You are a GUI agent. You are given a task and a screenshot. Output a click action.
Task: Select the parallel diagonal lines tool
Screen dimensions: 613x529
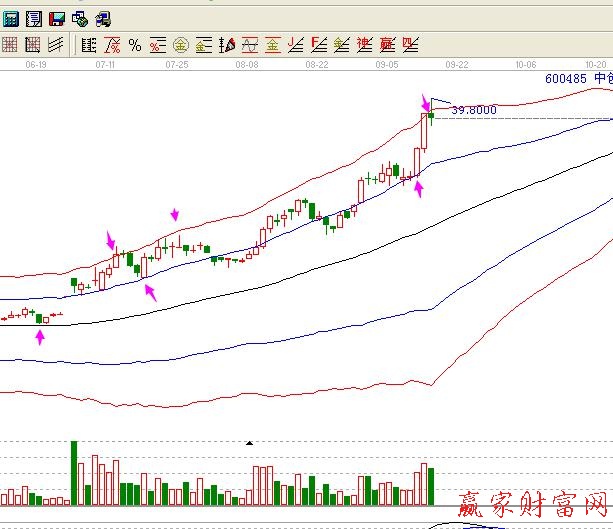click(x=56, y=44)
